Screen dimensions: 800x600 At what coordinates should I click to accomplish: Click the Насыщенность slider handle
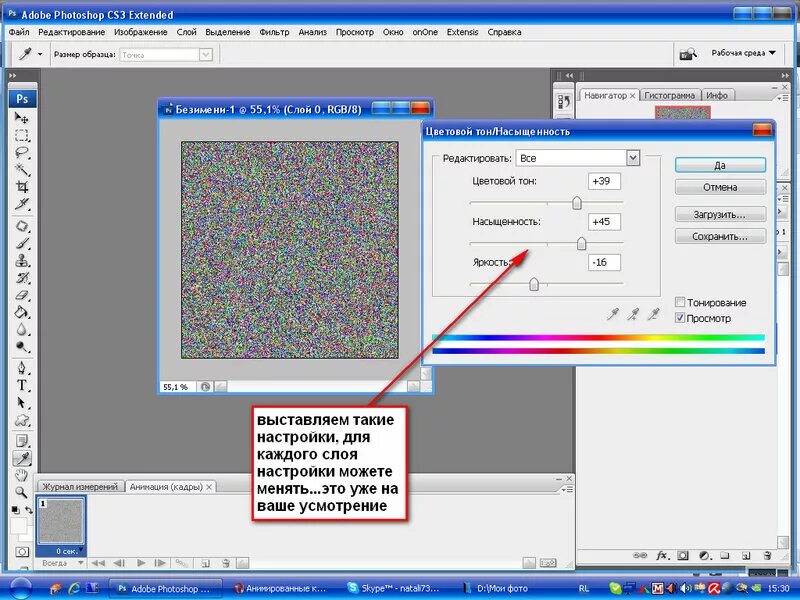(581, 244)
